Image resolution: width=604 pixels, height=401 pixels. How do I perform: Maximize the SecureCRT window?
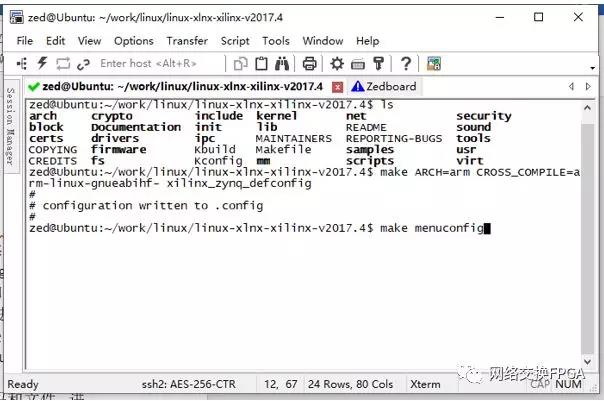[x=539, y=17]
